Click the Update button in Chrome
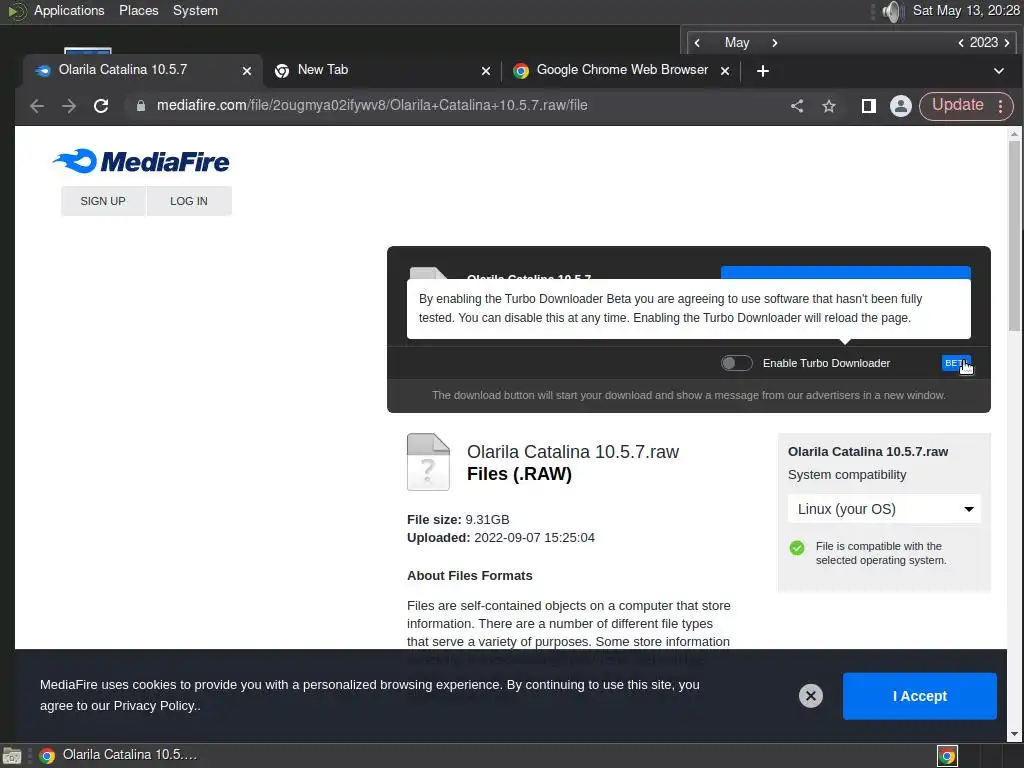Viewport: 1024px width, 768px height. [957, 105]
